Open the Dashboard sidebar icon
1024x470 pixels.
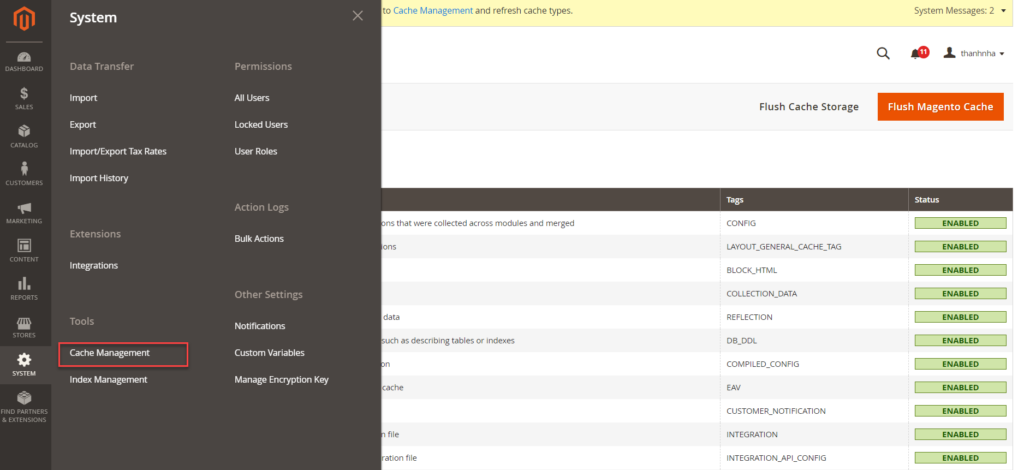[24, 61]
